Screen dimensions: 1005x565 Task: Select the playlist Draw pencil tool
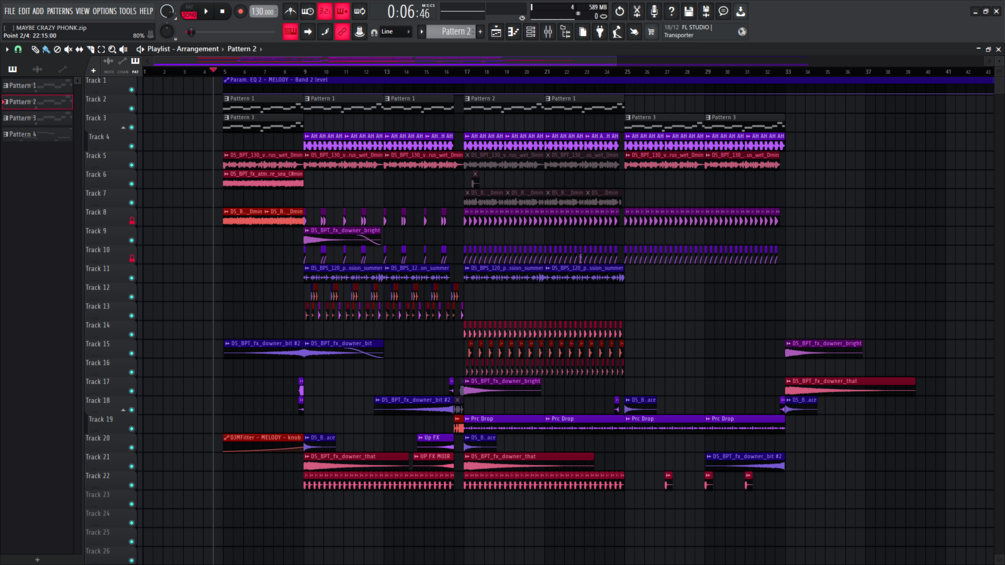click(35, 49)
